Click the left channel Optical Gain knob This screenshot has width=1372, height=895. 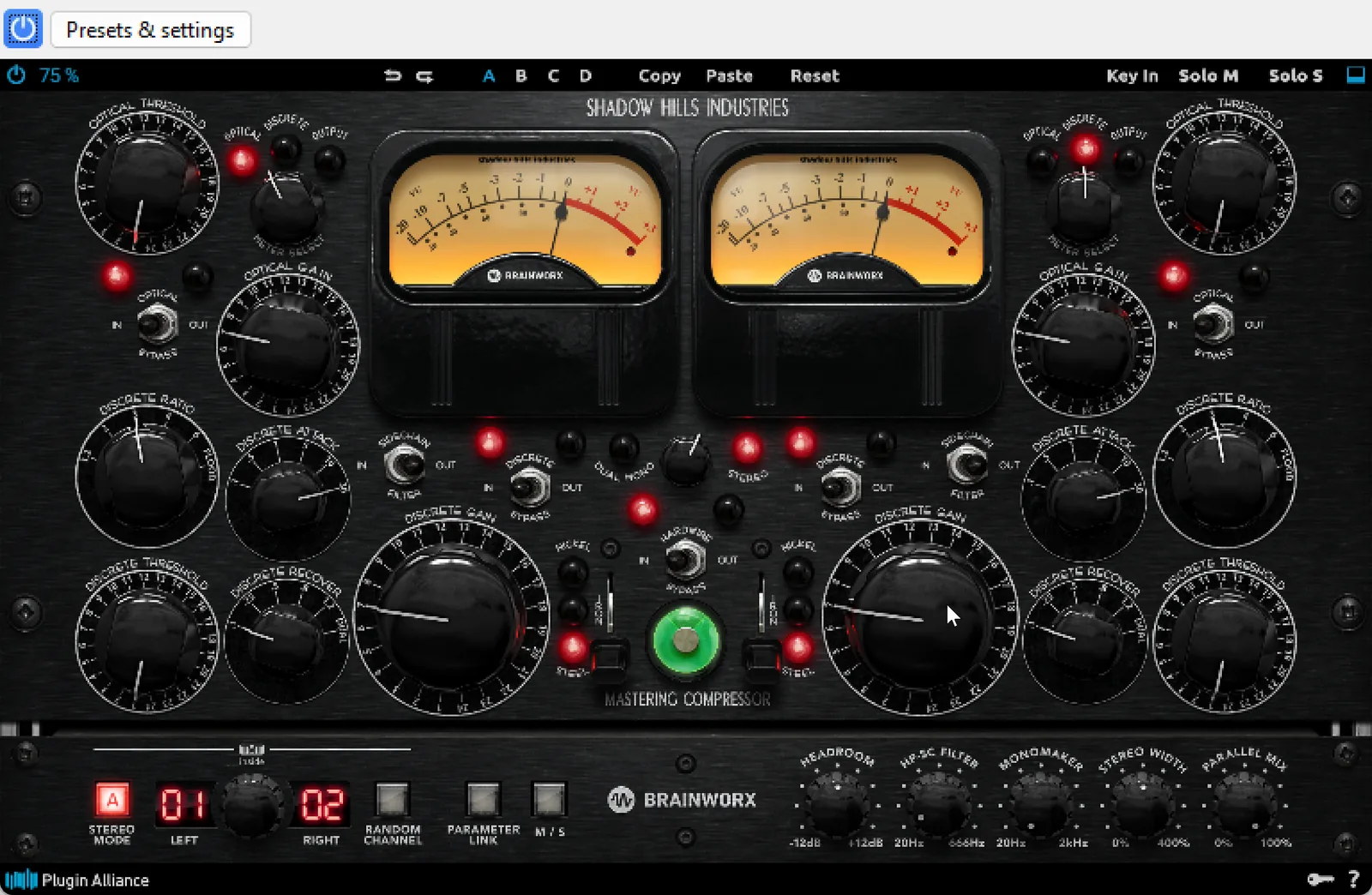288,343
